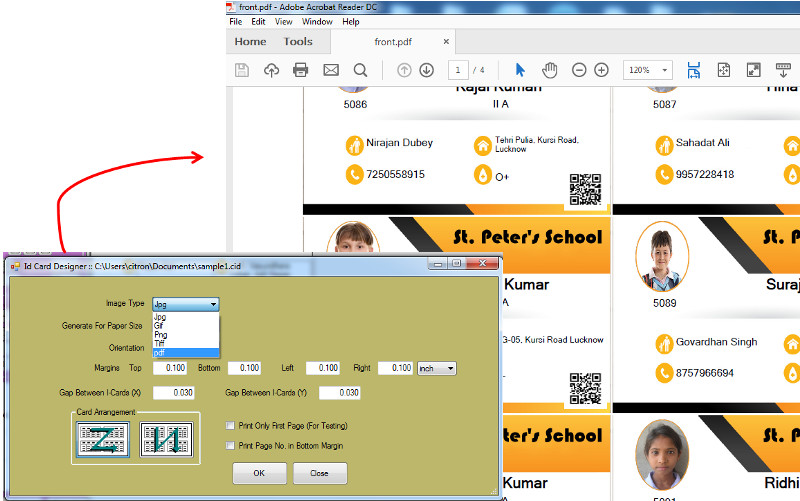Check Print Page No. in Bottom Margin
Viewport: 800px width, 501px height.
231,445
